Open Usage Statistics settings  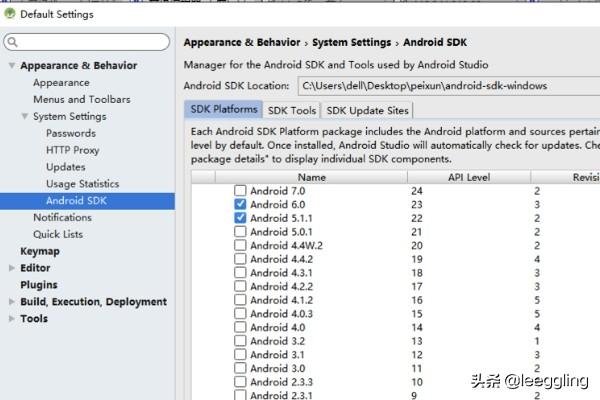(83, 184)
